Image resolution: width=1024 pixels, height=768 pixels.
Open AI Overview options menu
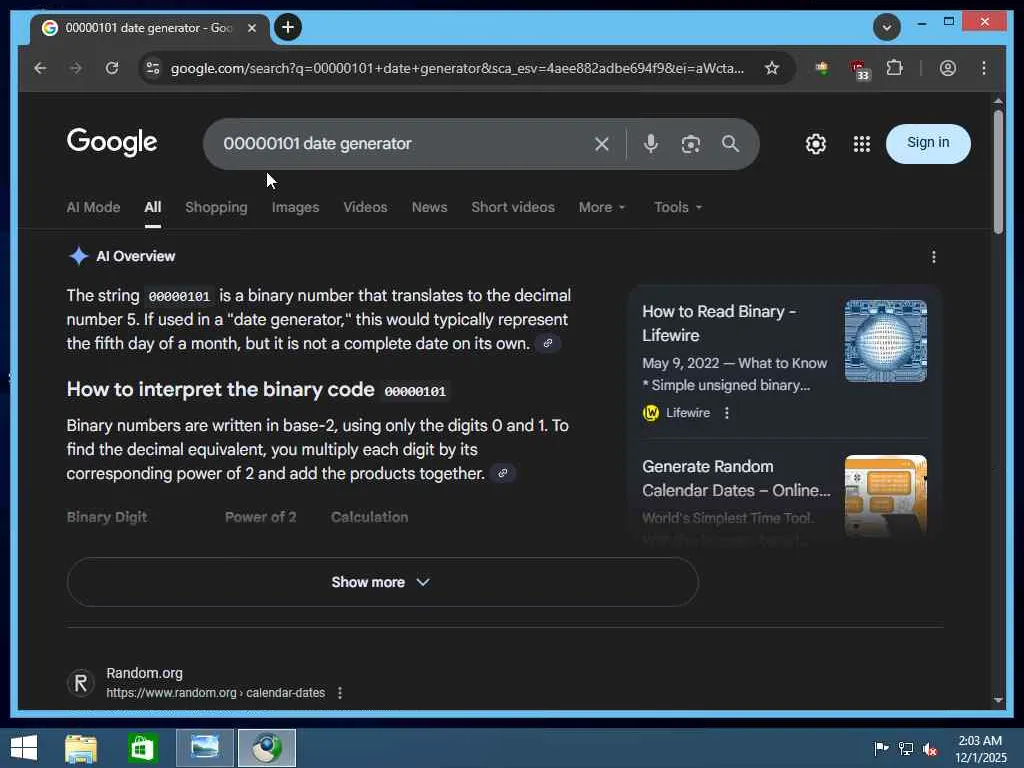(933, 257)
